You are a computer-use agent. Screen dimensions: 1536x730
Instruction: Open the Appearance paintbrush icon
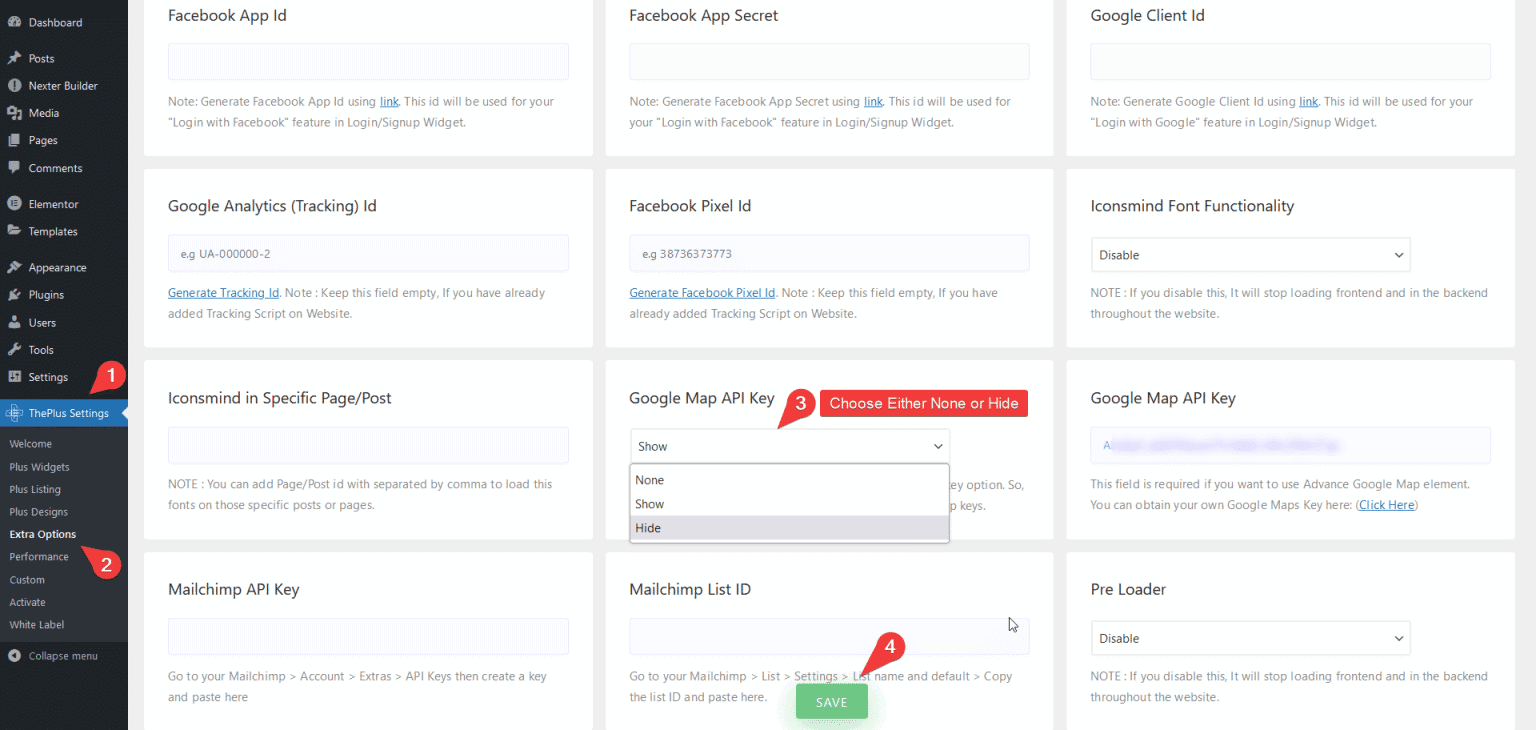tap(14, 267)
